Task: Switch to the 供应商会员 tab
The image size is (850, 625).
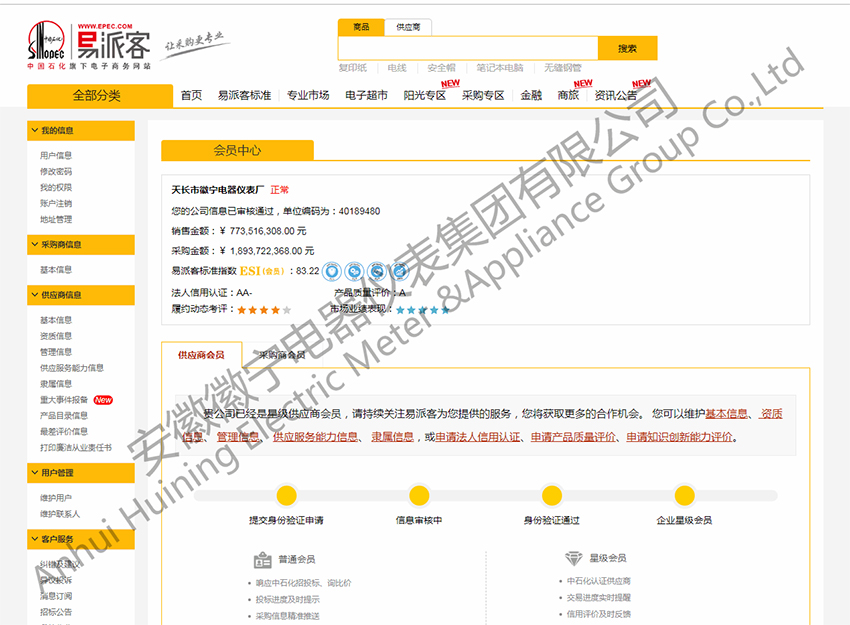Action: click(x=201, y=355)
